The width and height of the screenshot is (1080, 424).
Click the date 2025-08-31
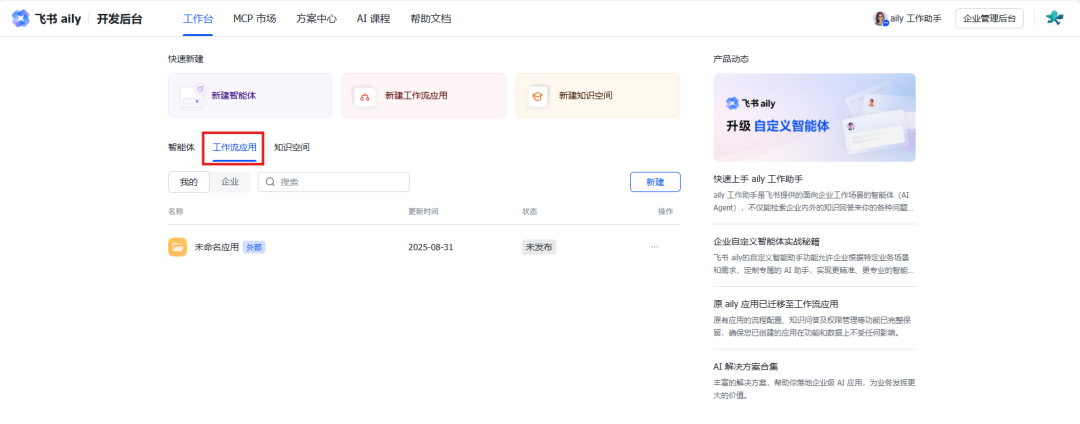430,247
